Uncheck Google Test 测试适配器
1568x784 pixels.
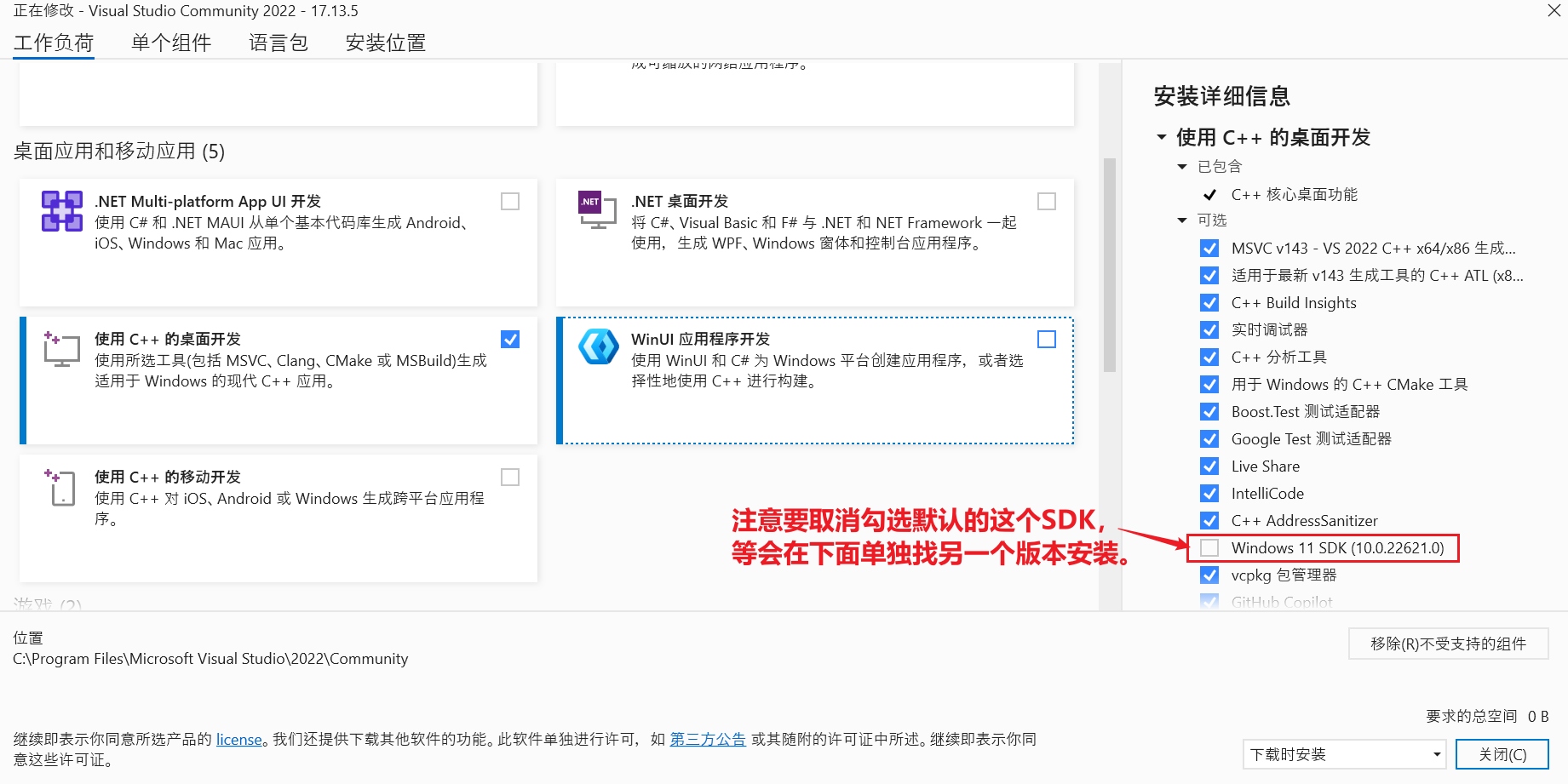1209,439
